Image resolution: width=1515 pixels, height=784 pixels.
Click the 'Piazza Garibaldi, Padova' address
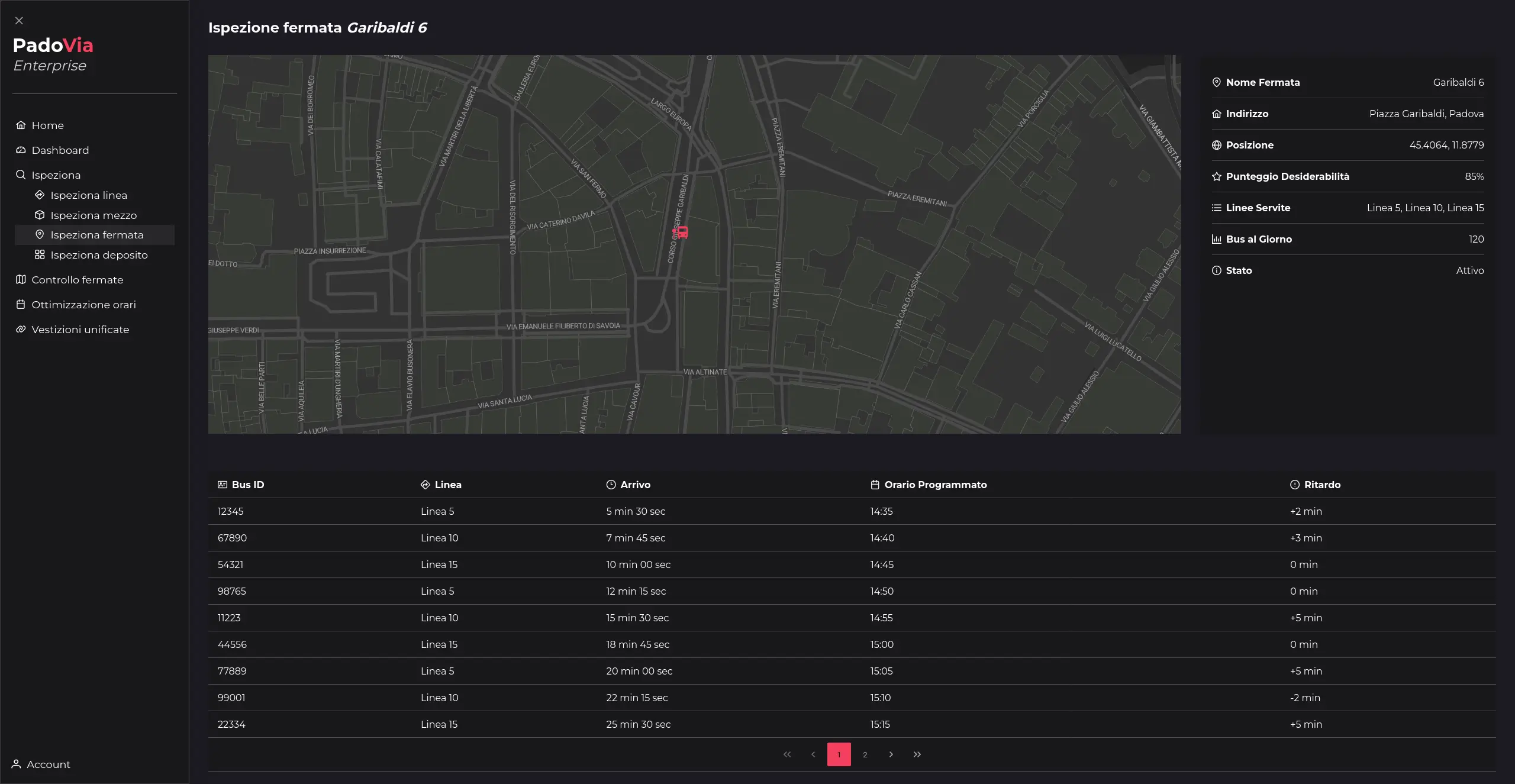[1426, 114]
